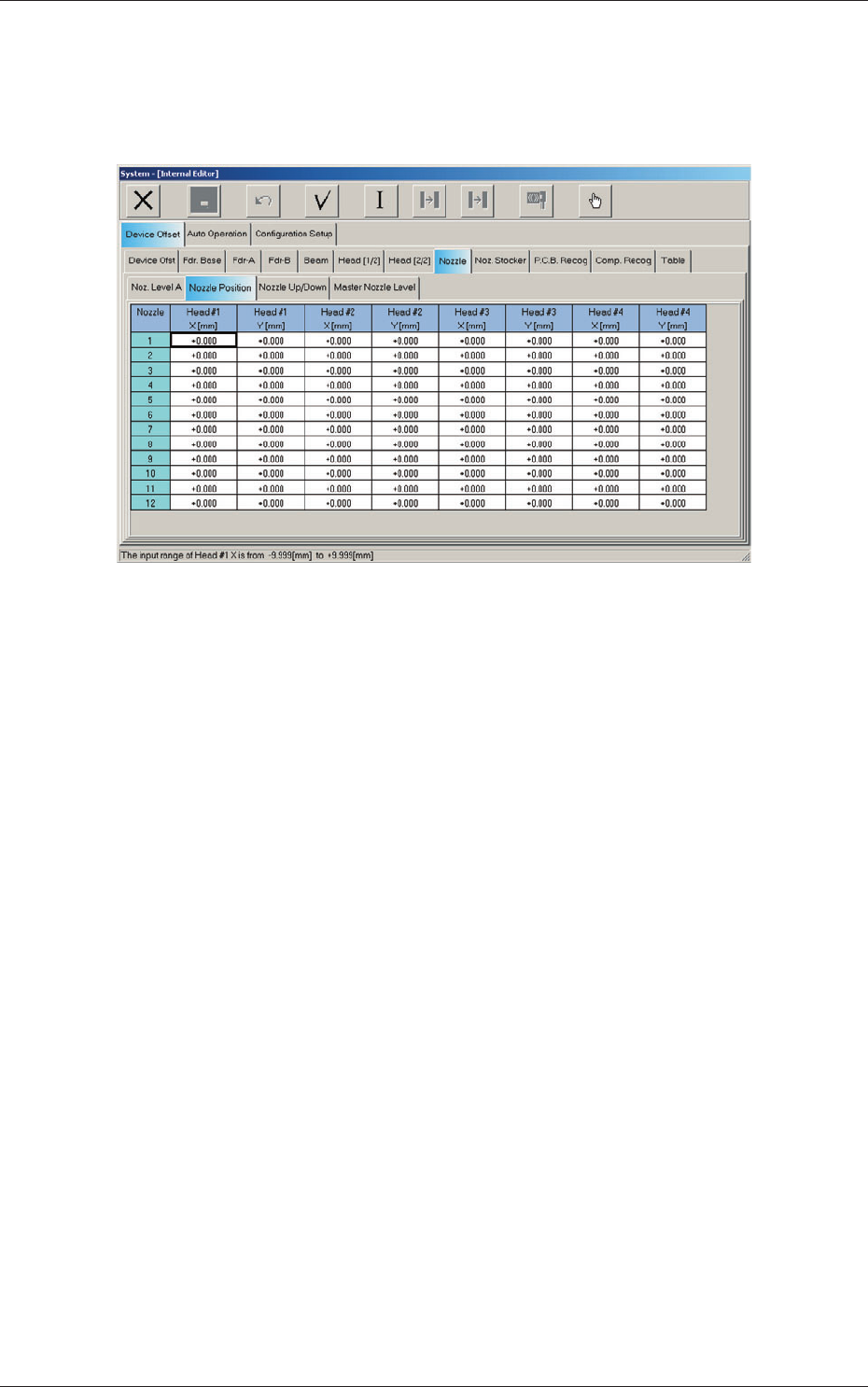This screenshot has width=868, height=1387.
Task: Select Head #1 X cell for nozzle 1
Action: coord(203,341)
